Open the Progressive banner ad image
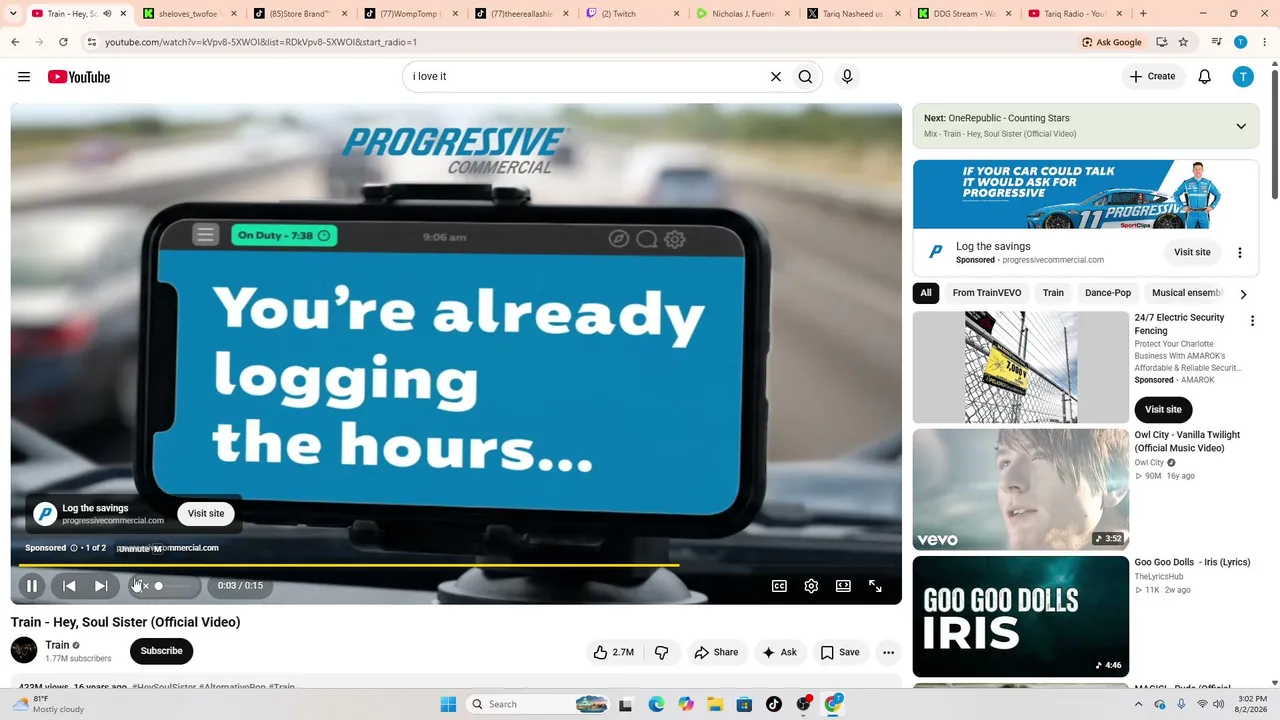The width and height of the screenshot is (1280, 720). [1086, 194]
